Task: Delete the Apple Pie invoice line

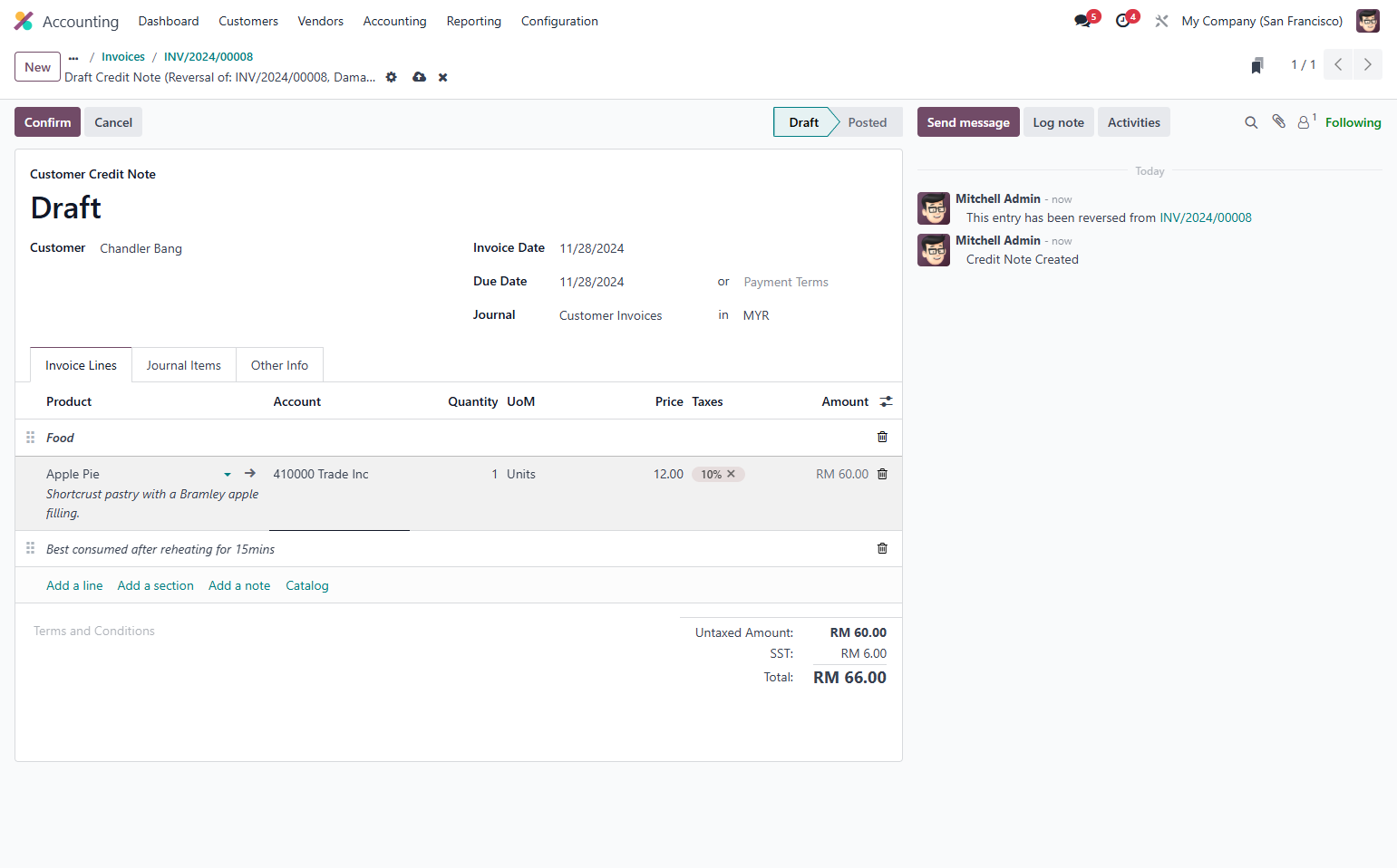Action: 882,474
